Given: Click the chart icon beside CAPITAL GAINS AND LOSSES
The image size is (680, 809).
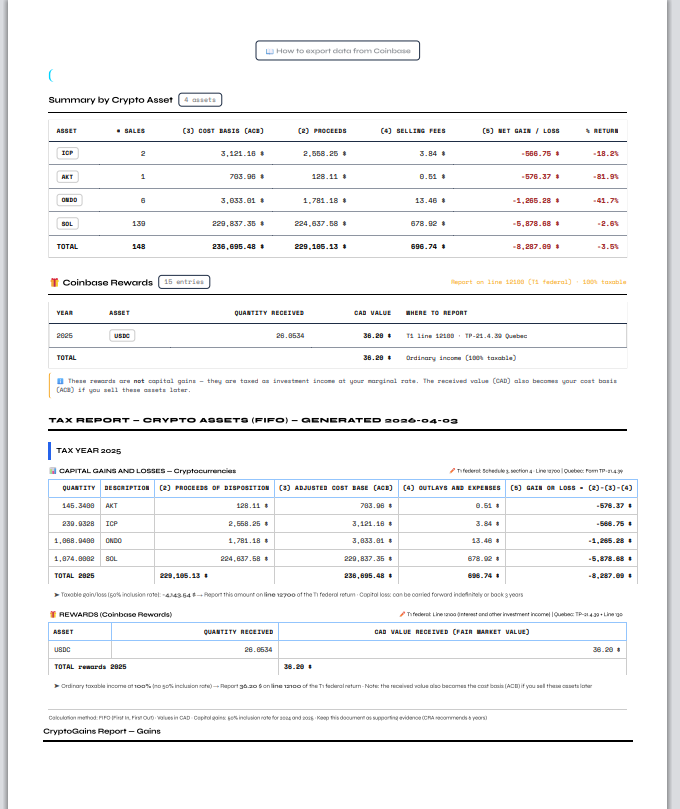Looking at the screenshot, I should click(x=52, y=471).
